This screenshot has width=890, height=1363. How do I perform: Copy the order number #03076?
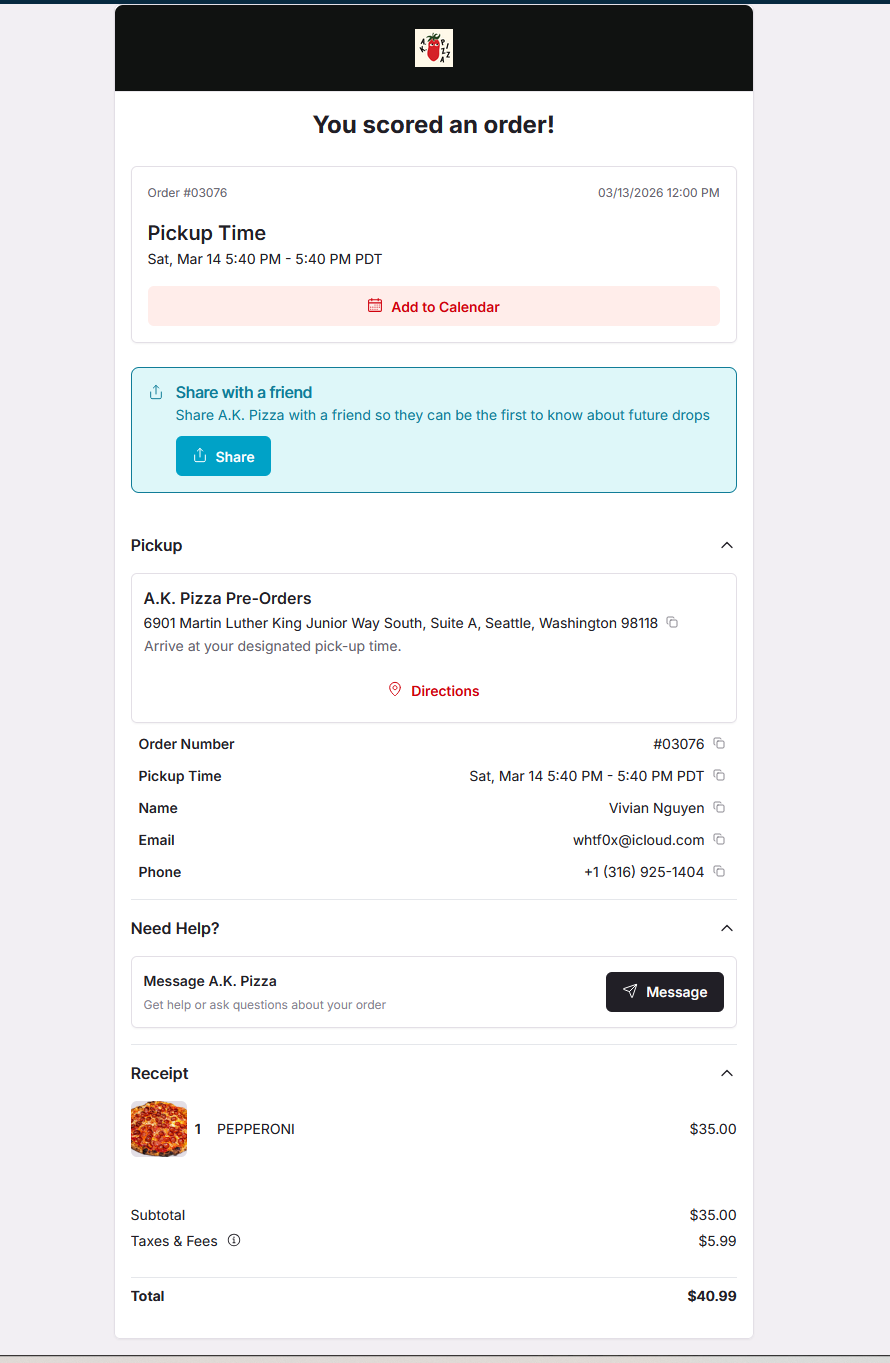click(719, 744)
